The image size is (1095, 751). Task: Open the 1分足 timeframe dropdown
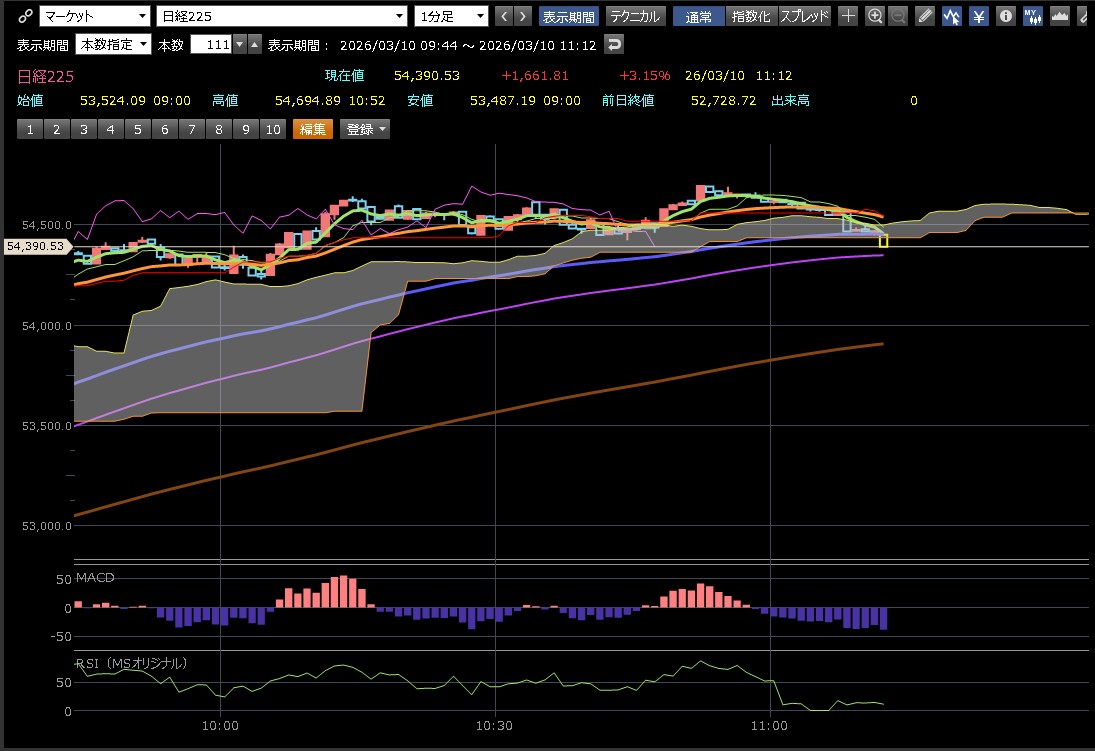(451, 16)
